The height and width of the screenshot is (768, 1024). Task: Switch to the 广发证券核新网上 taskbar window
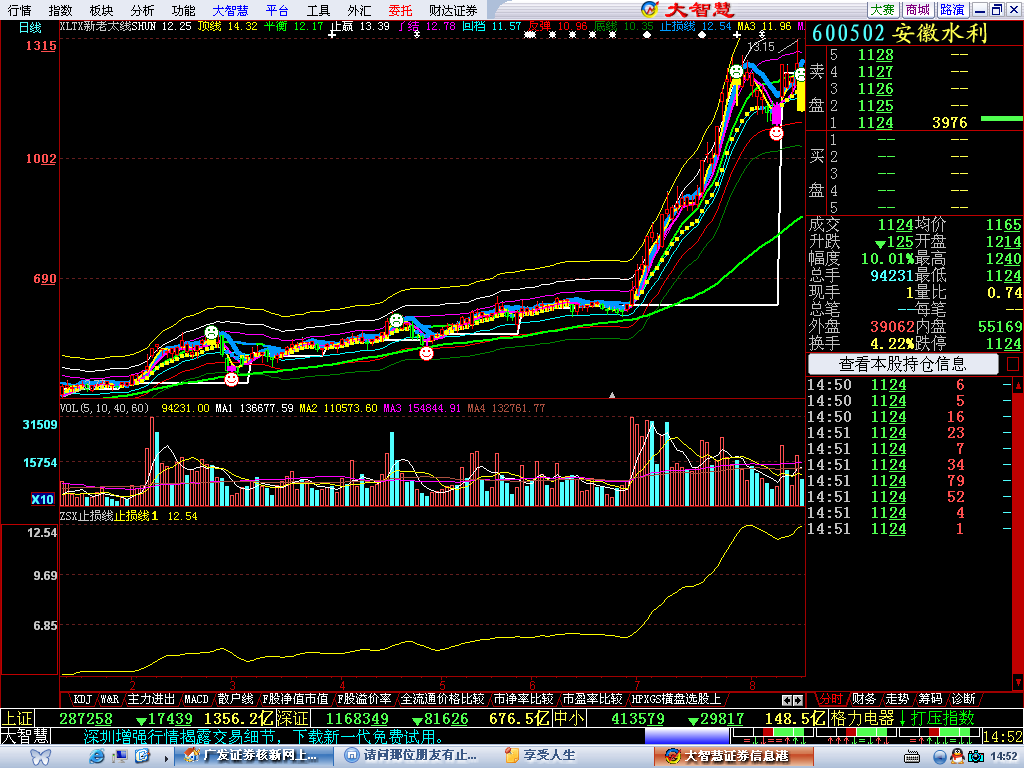[x=253, y=756]
